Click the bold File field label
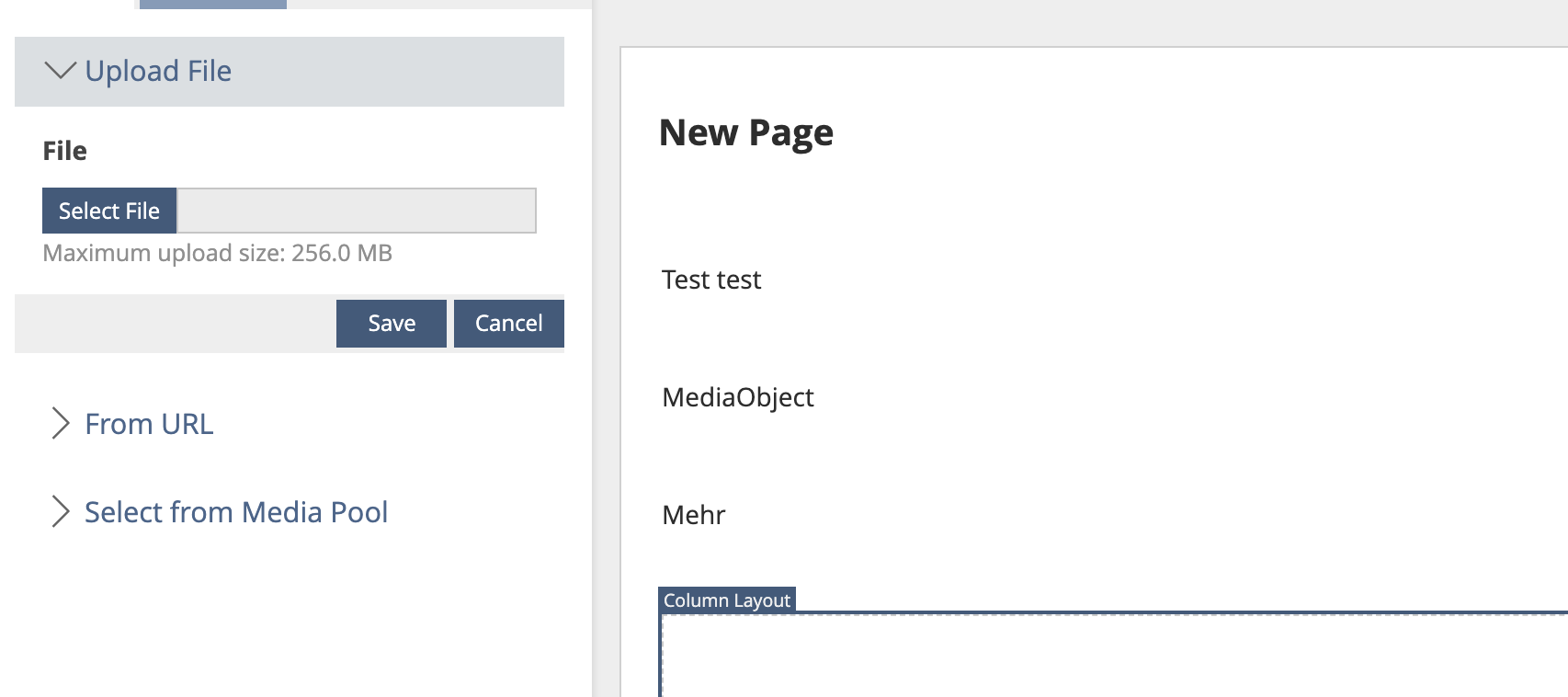This screenshot has height=697, width=1568. (64, 151)
